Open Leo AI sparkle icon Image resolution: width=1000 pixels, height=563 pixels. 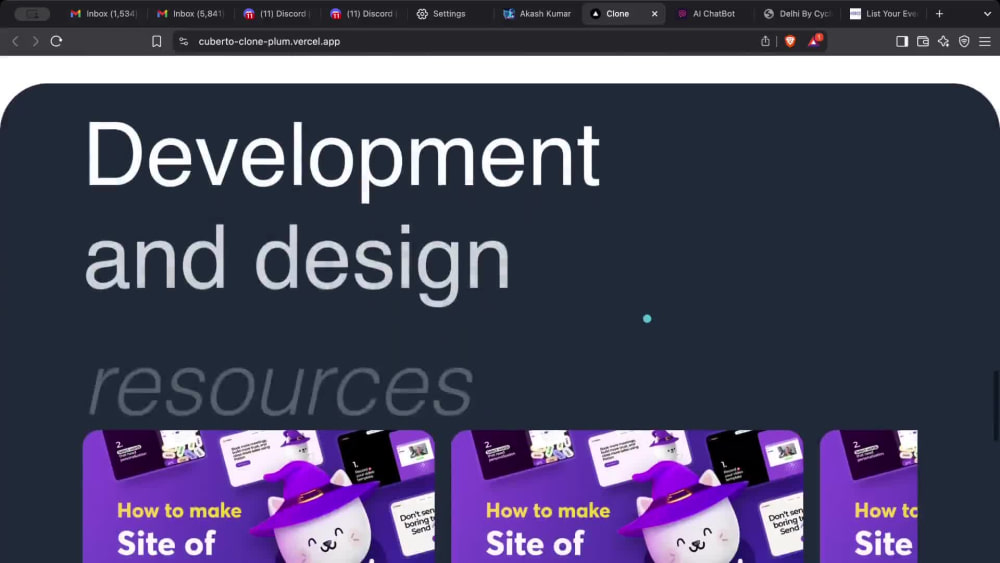click(943, 41)
